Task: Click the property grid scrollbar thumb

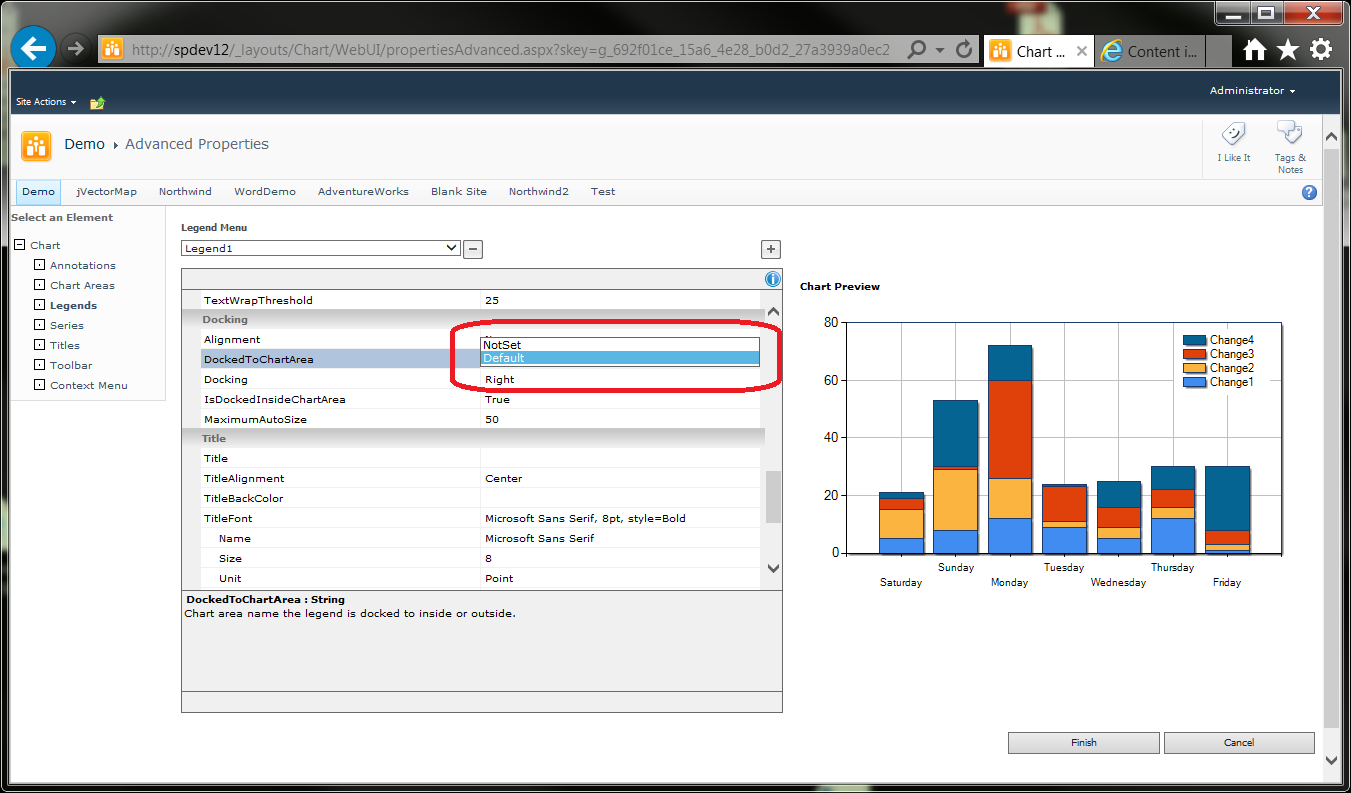Action: click(x=773, y=497)
